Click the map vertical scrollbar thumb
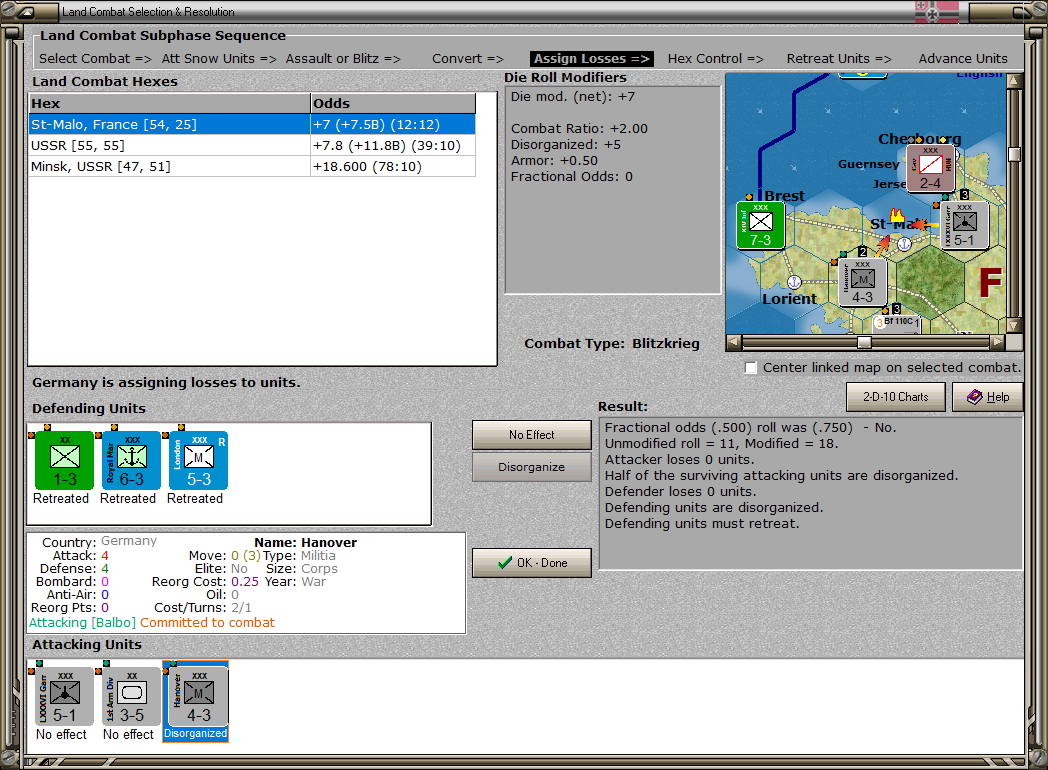This screenshot has width=1048, height=770. [1015, 154]
